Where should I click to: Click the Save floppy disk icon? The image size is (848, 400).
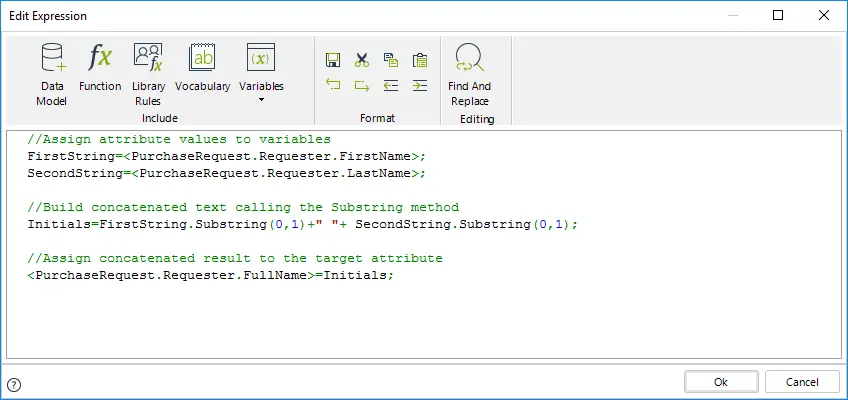pyautogui.click(x=333, y=60)
